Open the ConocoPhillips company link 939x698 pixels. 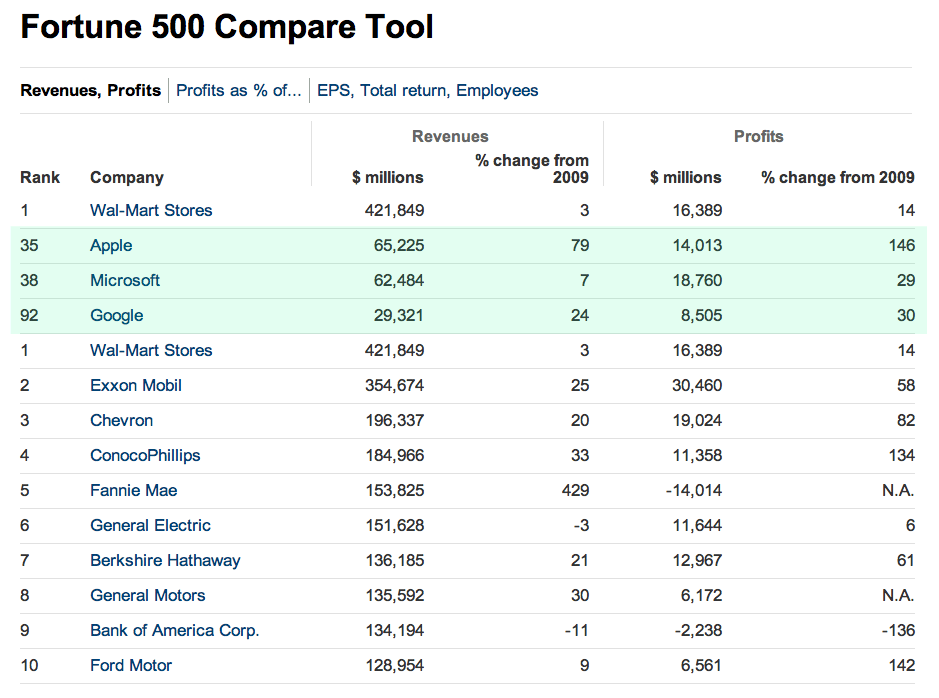pos(146,456)
